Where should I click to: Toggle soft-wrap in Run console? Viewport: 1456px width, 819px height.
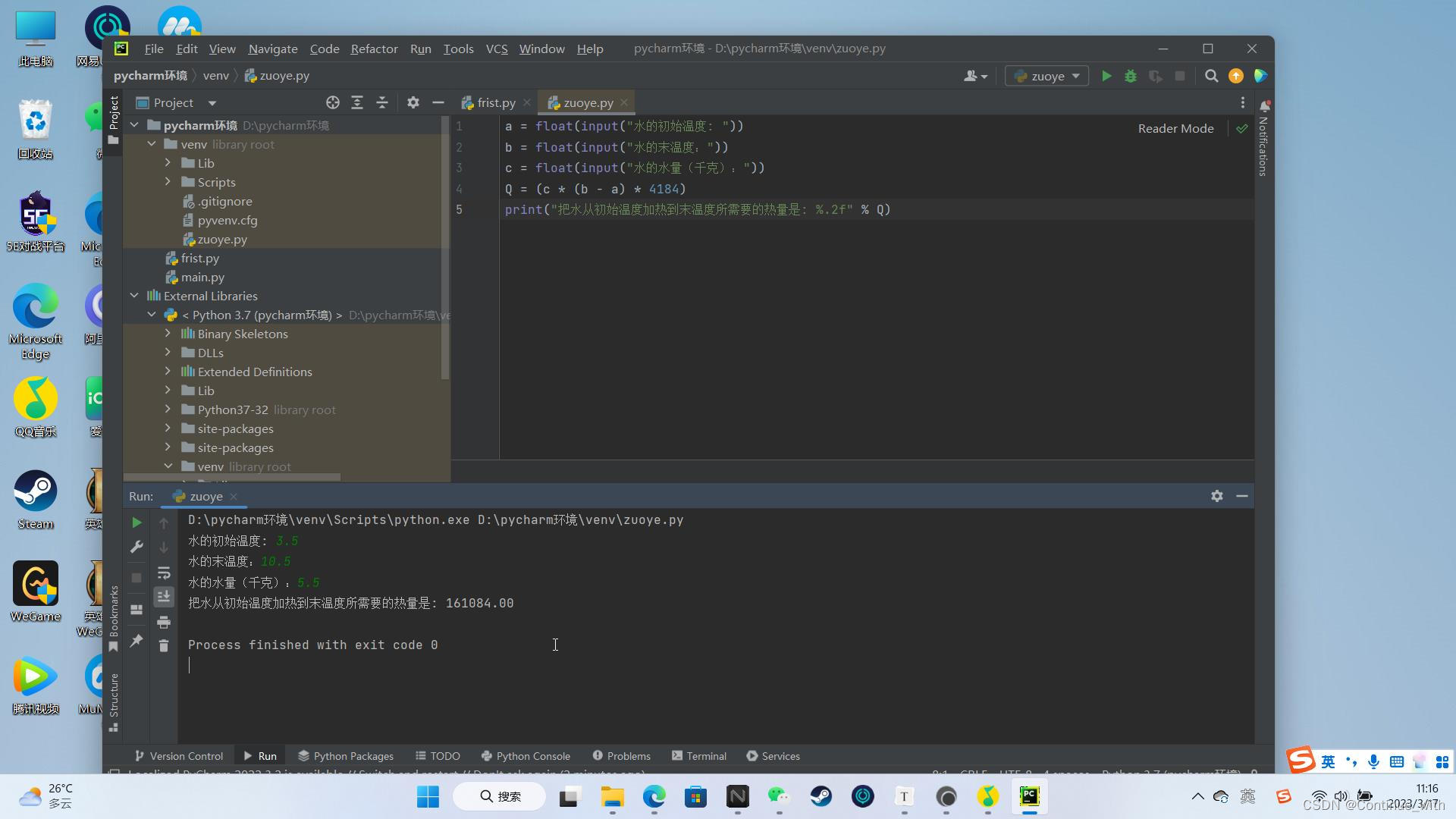coord(164,573)
